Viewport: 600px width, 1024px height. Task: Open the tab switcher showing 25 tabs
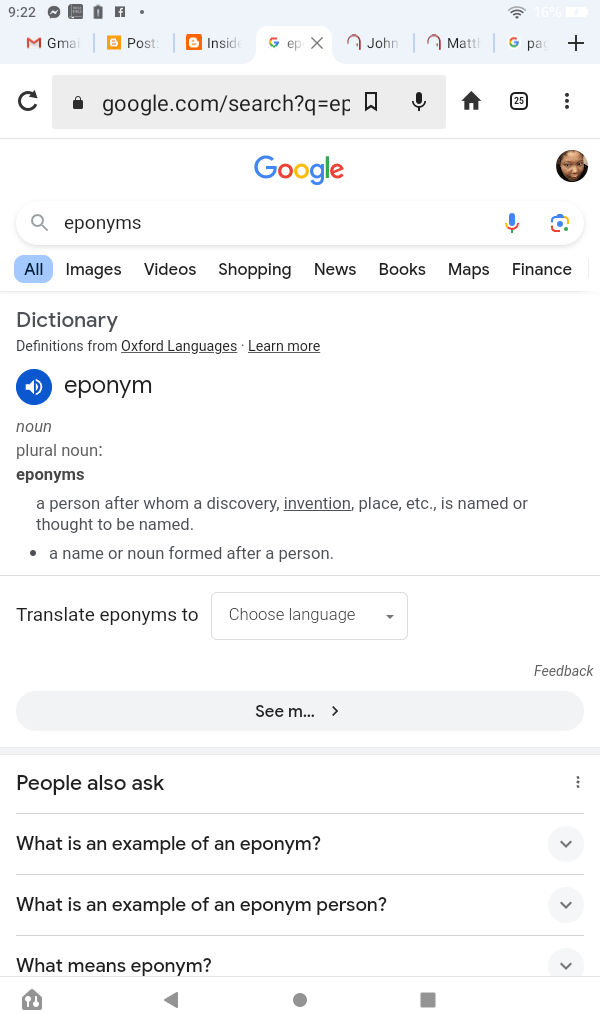click(519, 101)
